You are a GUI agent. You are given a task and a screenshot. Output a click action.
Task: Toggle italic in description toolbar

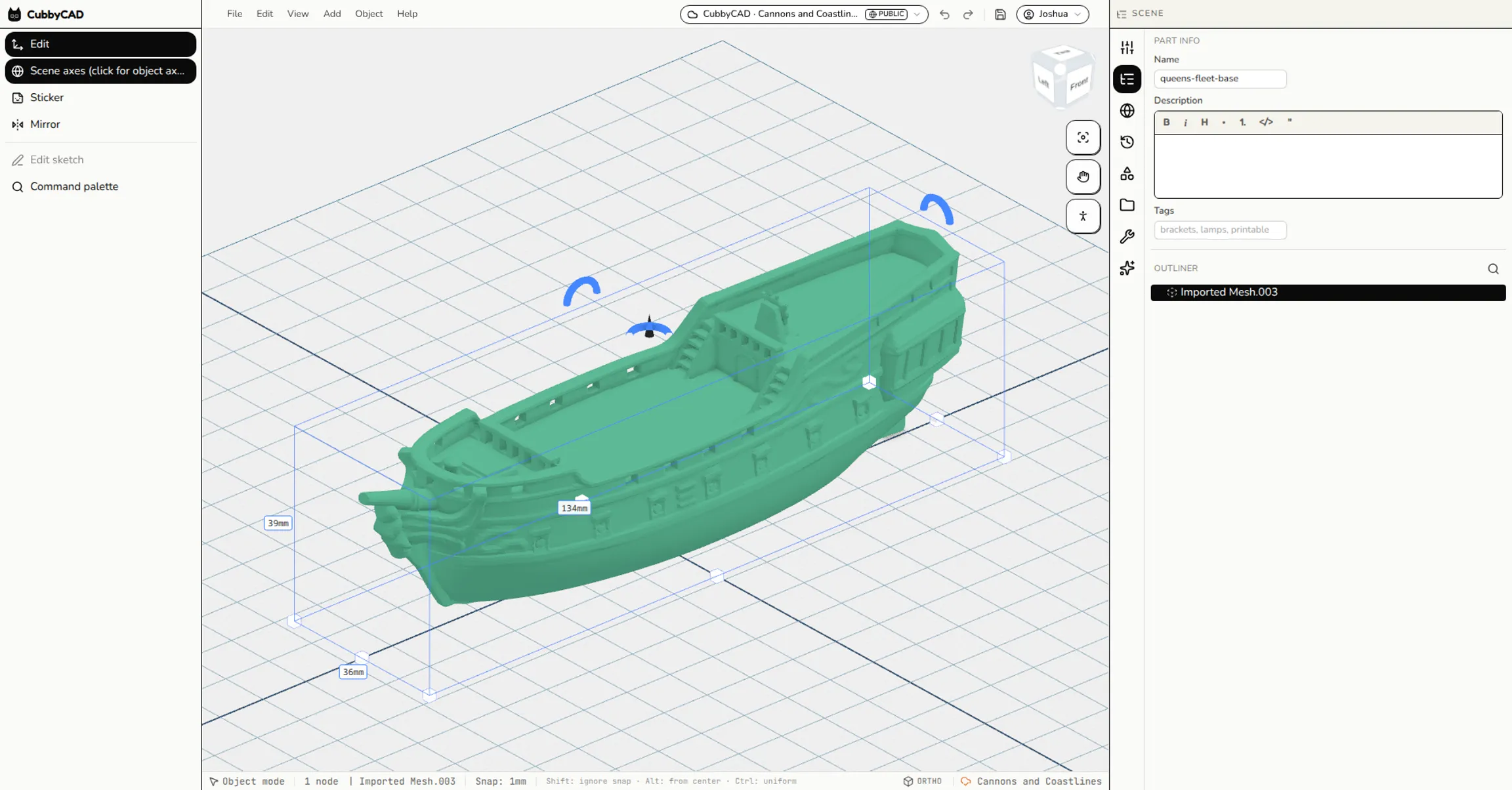coord(1185,122)
